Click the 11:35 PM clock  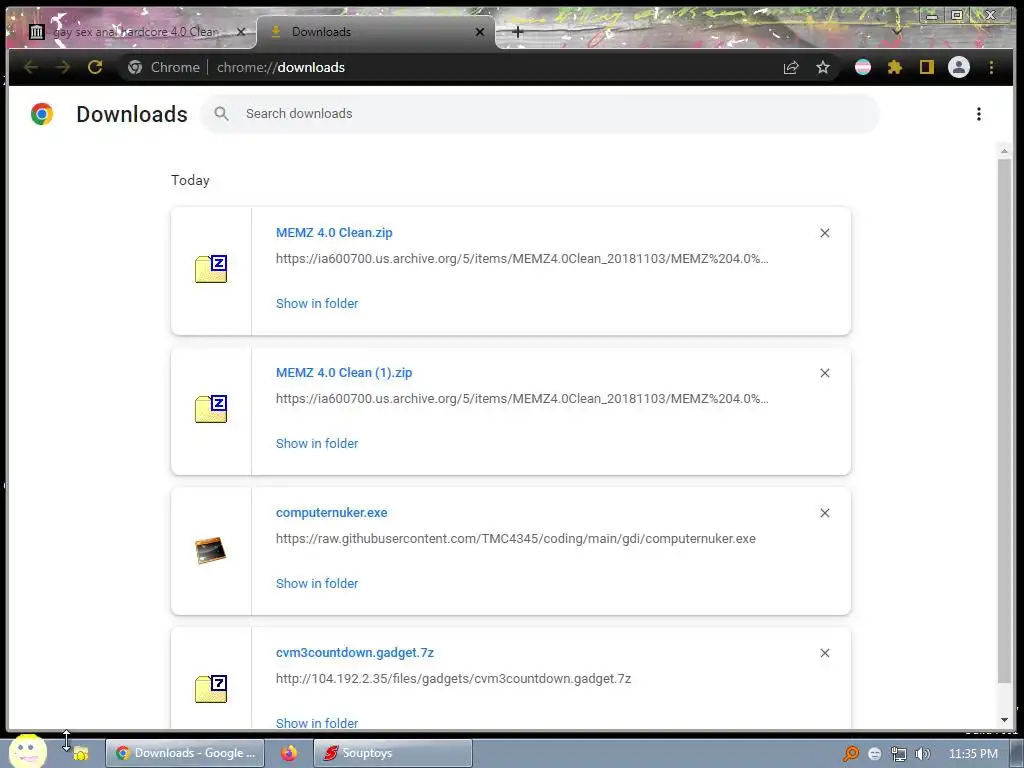(973, 754)
